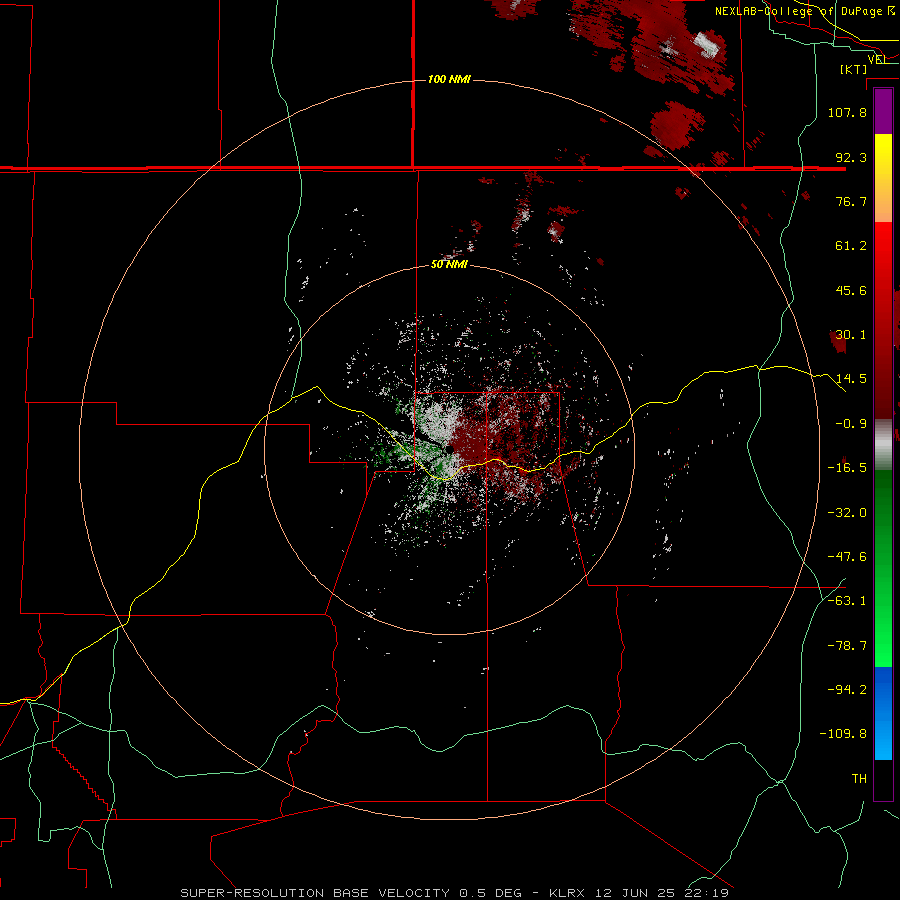Click the black radar site dot at the center of the range rings
The height and width of the screenshot is (900, 900).
click(449, 449)
